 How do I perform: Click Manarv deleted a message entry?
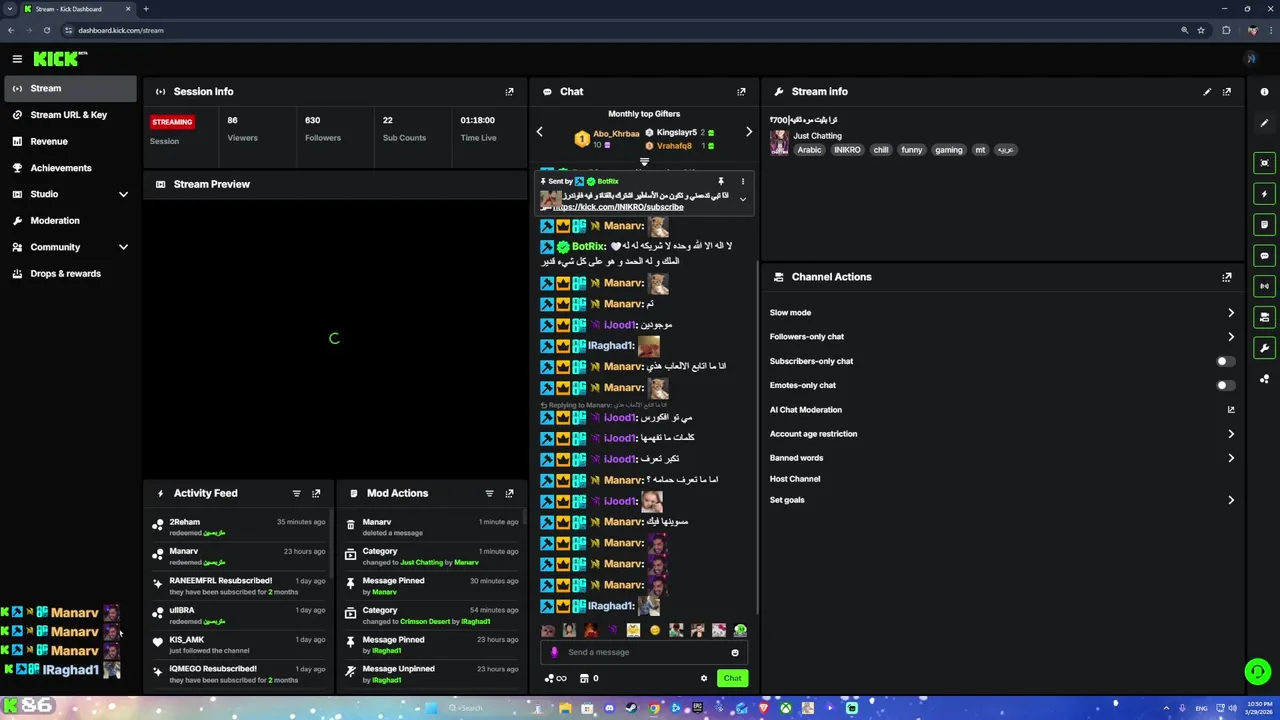pyautogui.click(x=431, y=528)
